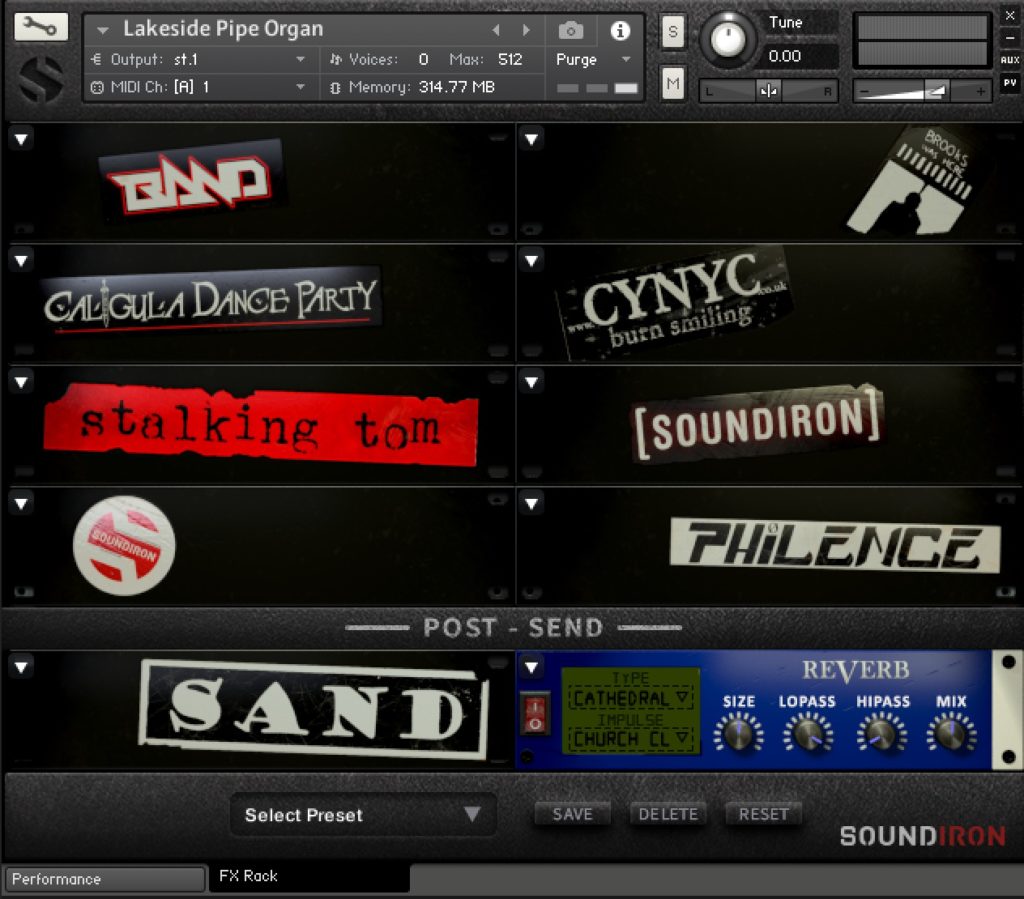Open the reverb TYPE Cathedral dropdown
1024x899 pixels.
point(630,699)
